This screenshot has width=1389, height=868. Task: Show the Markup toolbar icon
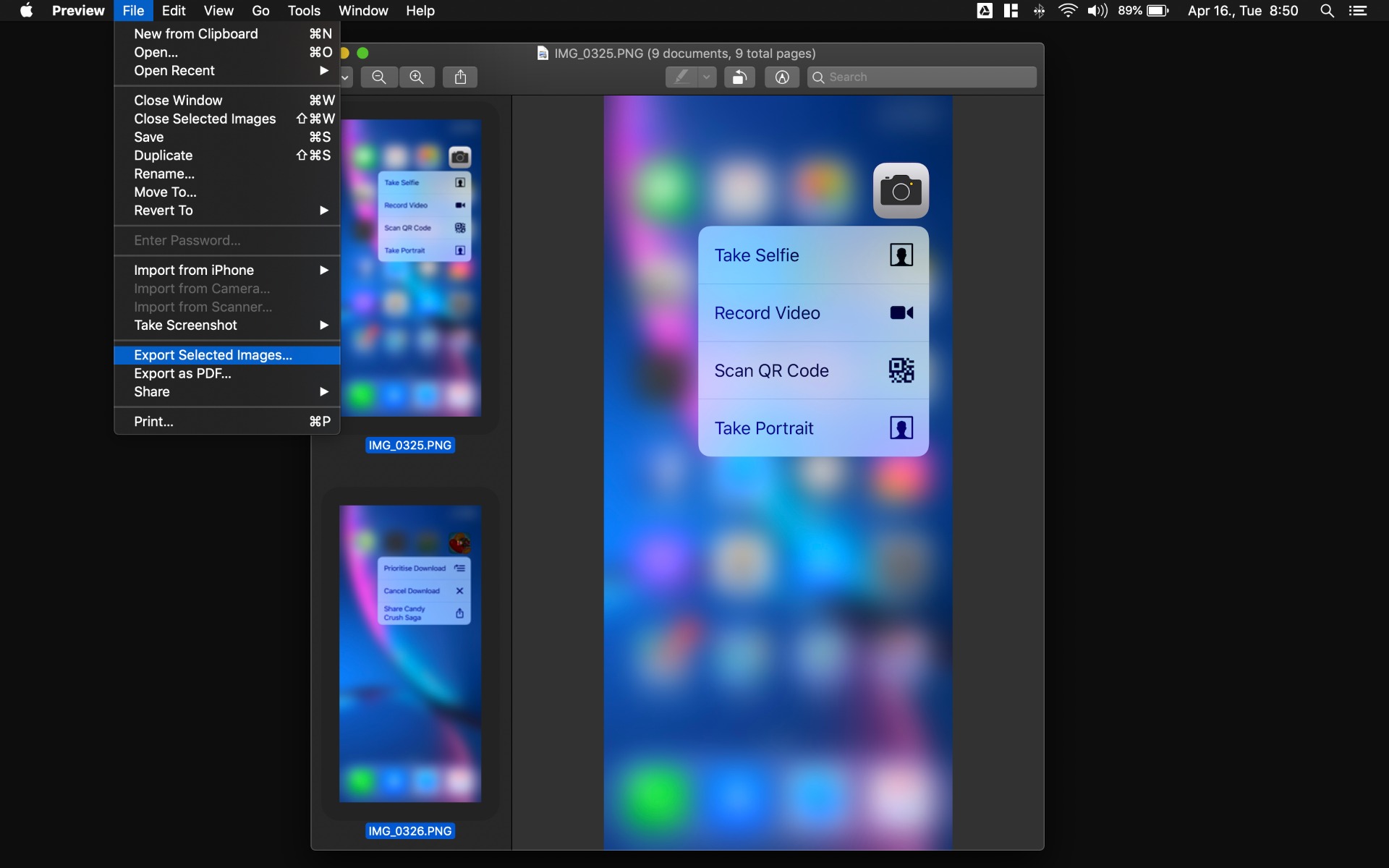[782, 77]
